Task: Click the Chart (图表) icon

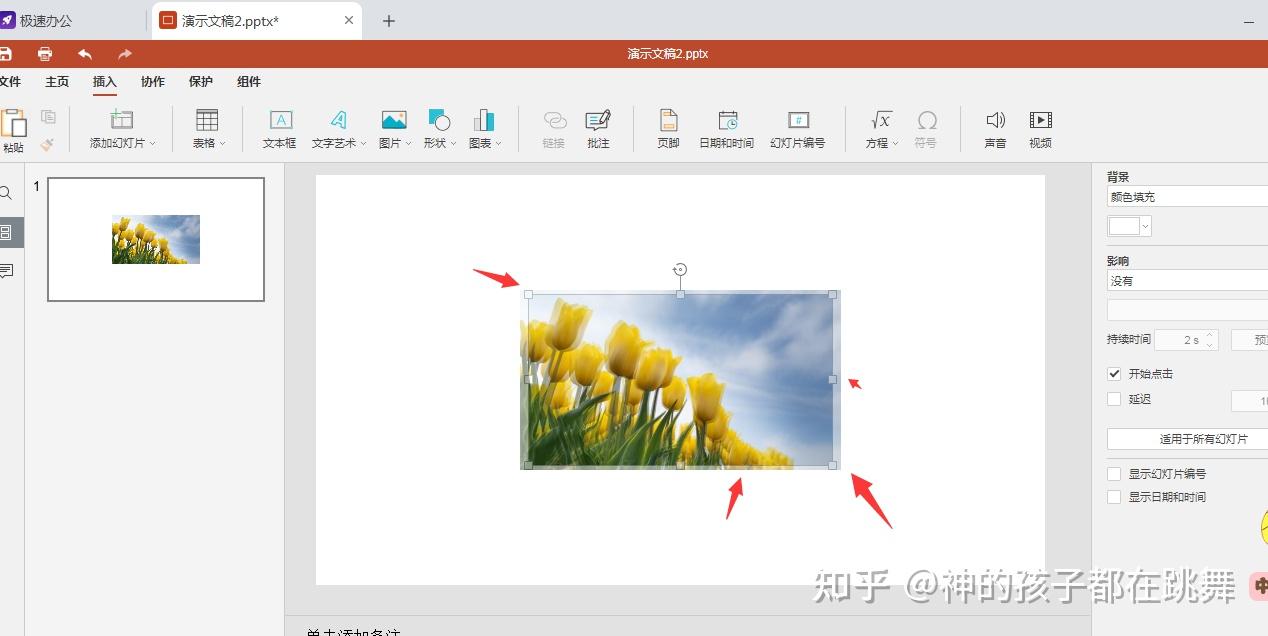Action: click(x=484, y=120)
